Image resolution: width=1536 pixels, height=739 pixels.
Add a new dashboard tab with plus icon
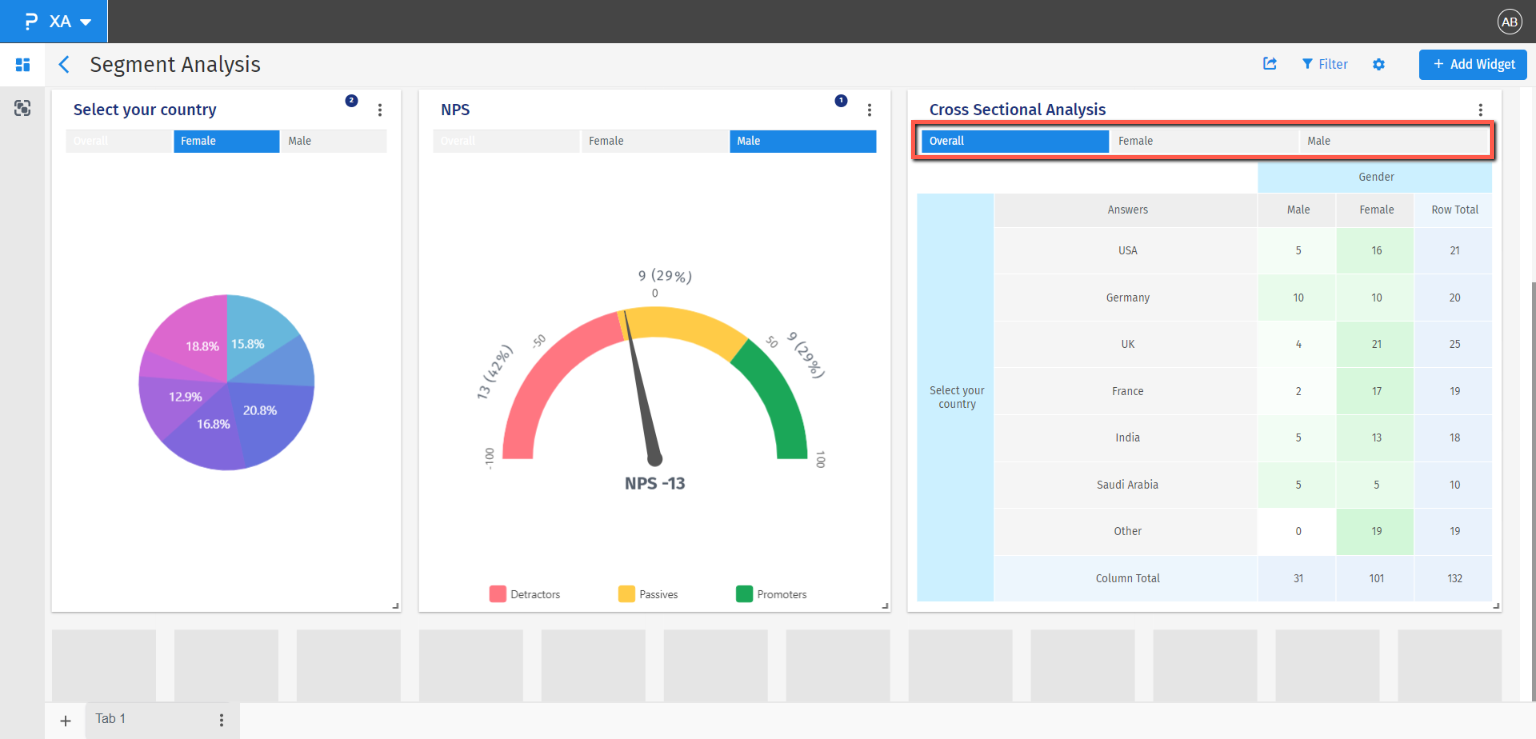pyautogui.click(x=66, y=720)
